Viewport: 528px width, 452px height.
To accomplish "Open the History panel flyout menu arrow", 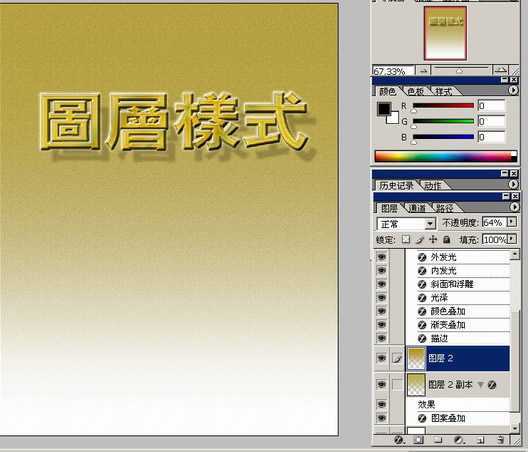I will click(513, 184).
